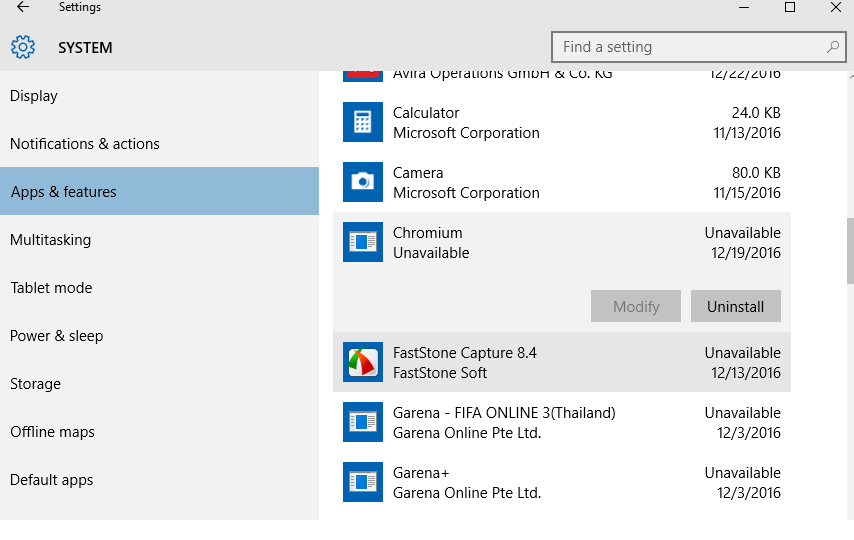
Task: Click the Camera app icon
Action: pos(362,182)
